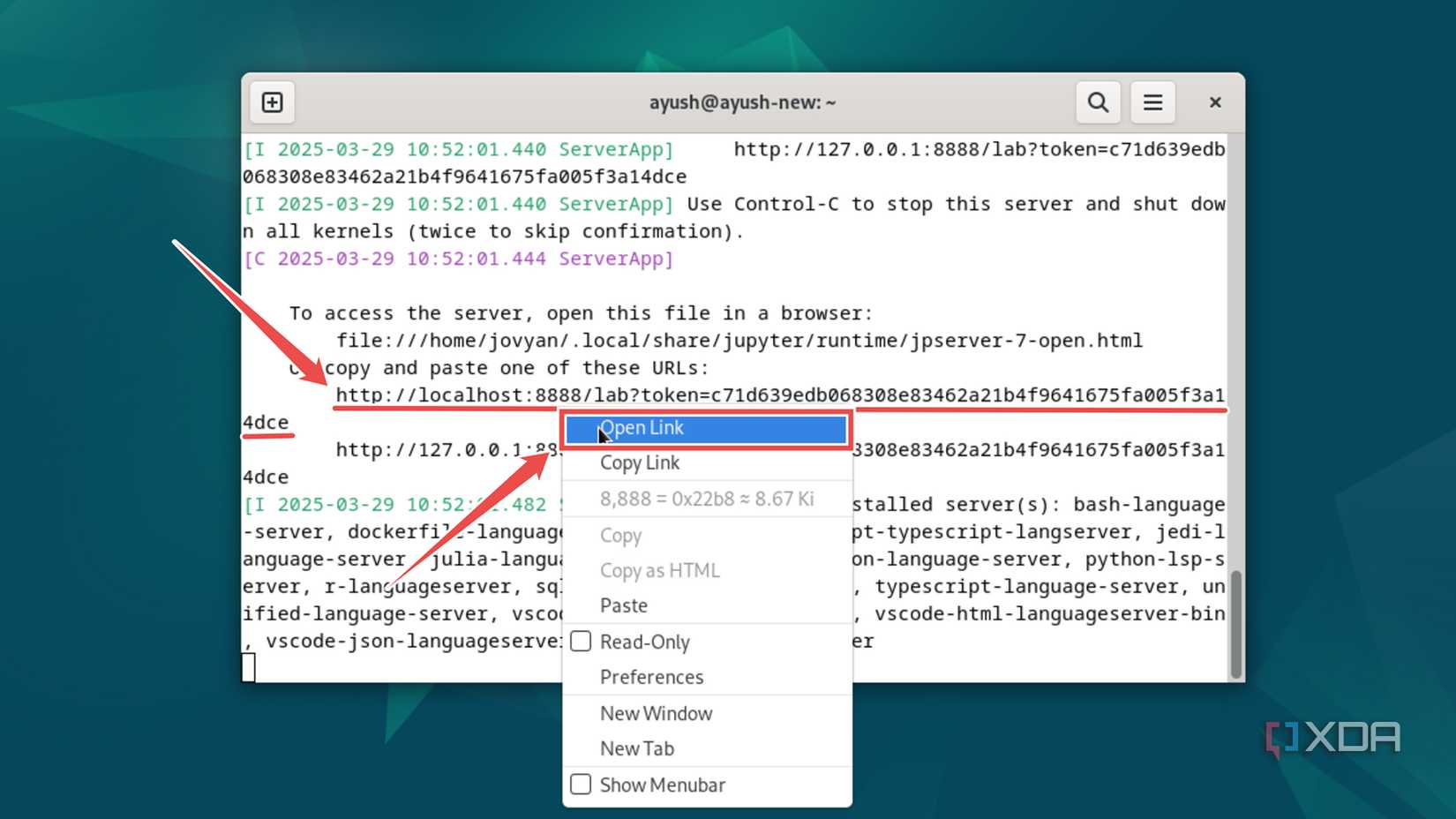Click the jpserver-7-open.html file path

[x=741, y=340]
